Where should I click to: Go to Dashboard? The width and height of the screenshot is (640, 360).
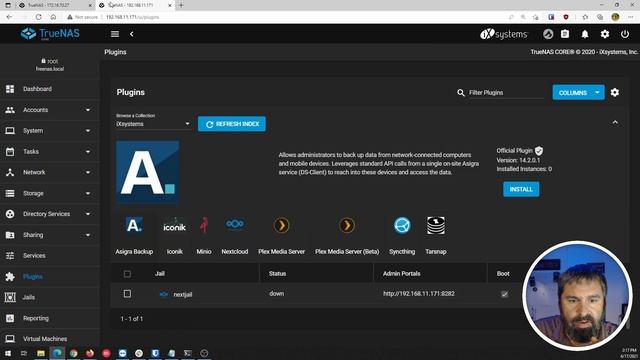(50, 89)
